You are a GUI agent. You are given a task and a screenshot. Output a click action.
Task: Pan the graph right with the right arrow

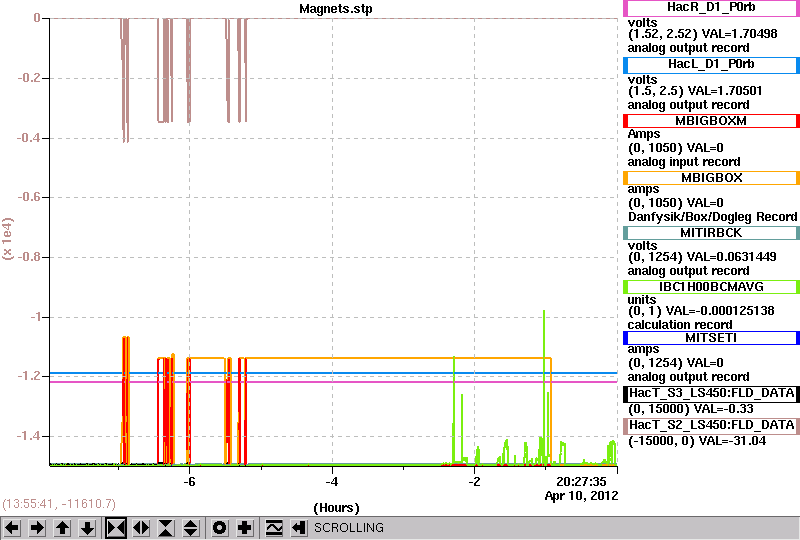tap(37, 528)
